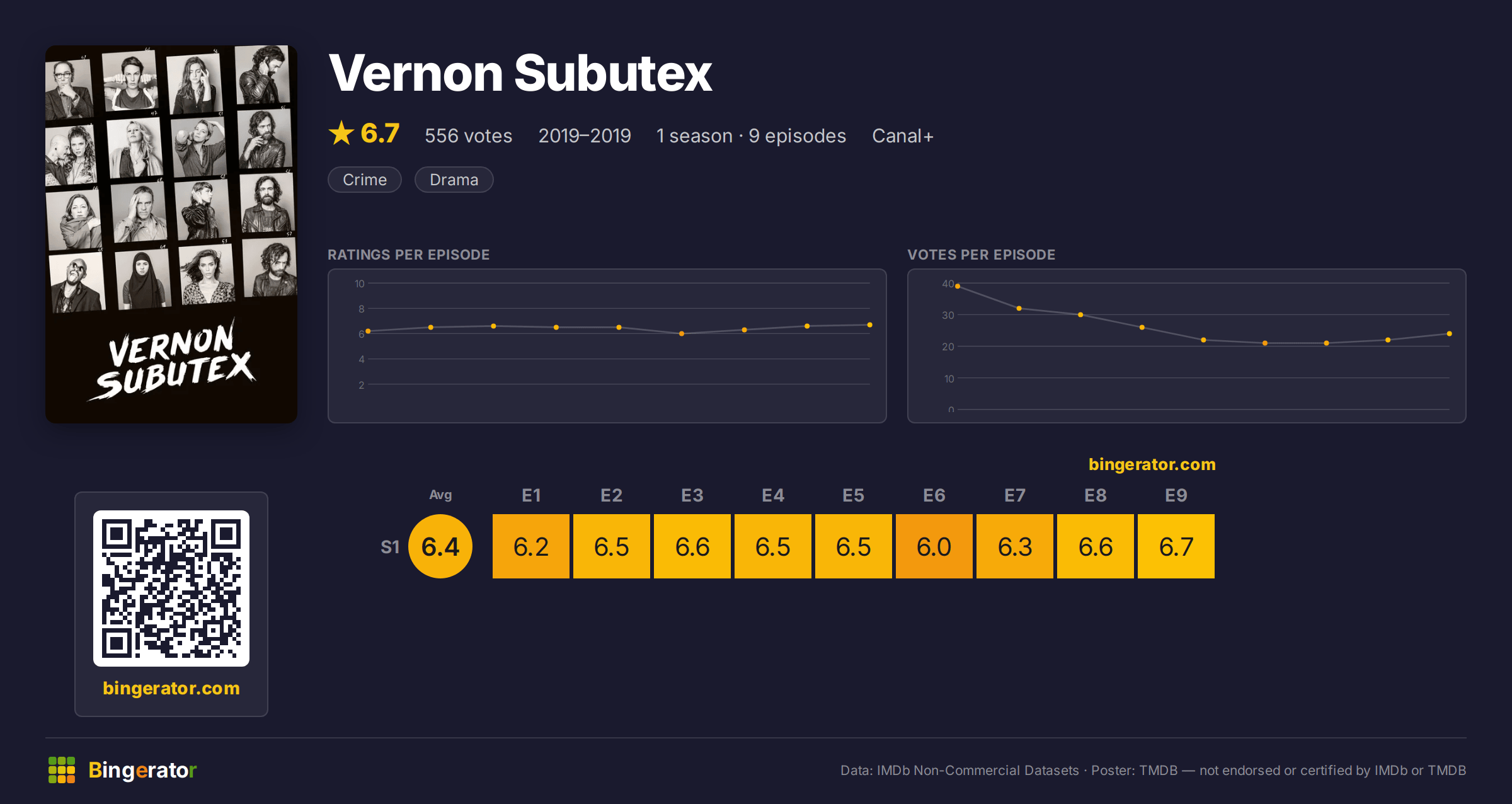Click the E1 rating tile 6.2
Viewport: 1512px width, 804px height.
pyautogui.click(x=531, y=546)
